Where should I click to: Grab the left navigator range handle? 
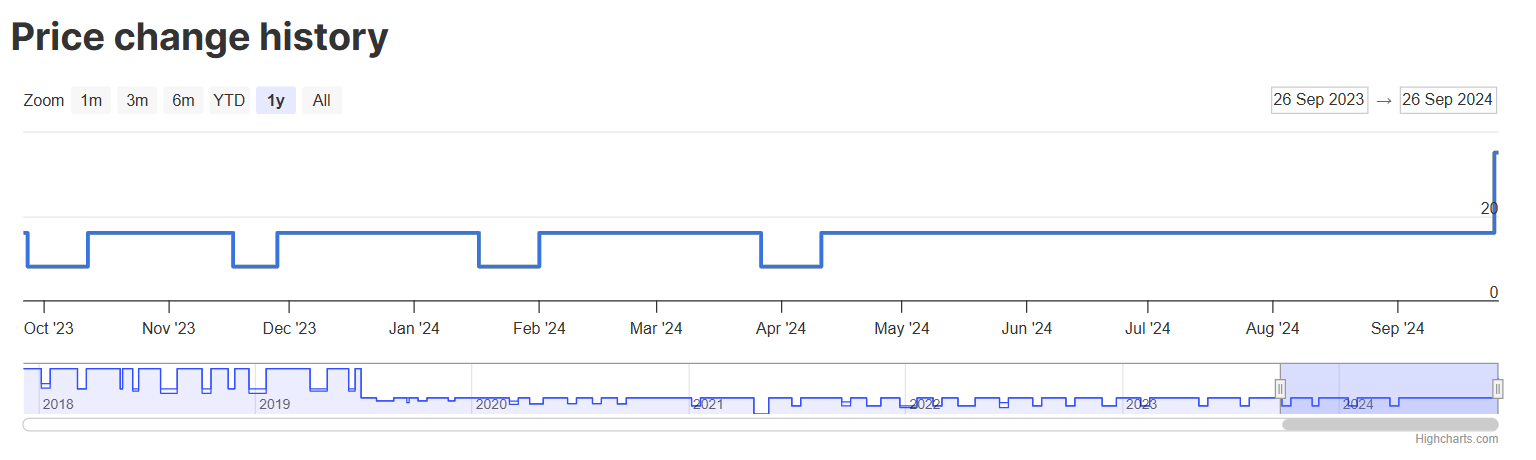click(1280, 389)
